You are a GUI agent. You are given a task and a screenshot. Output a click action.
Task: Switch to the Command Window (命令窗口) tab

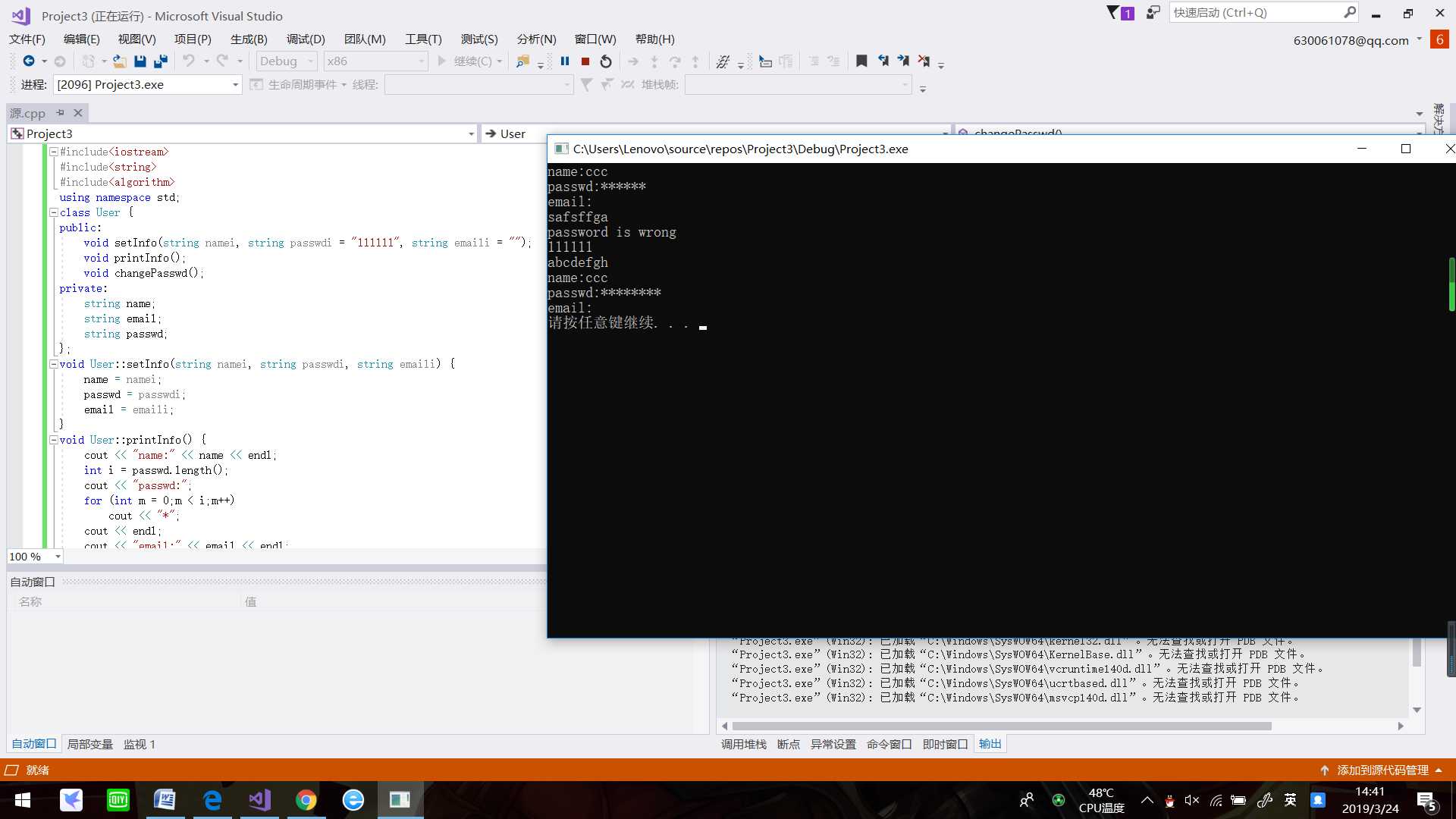click(889, 745)
